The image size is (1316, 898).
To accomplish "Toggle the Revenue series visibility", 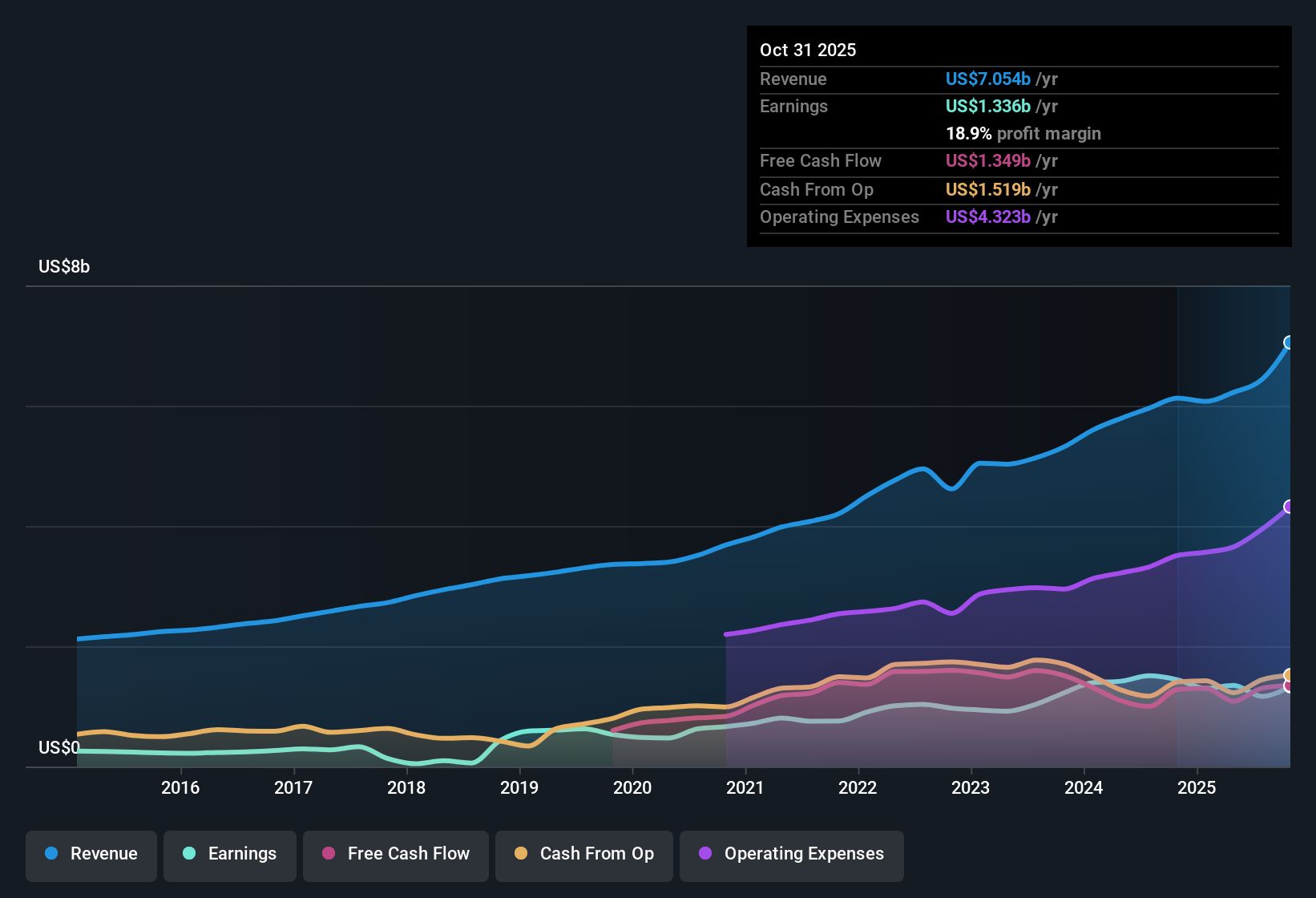I will pos(91,854).
